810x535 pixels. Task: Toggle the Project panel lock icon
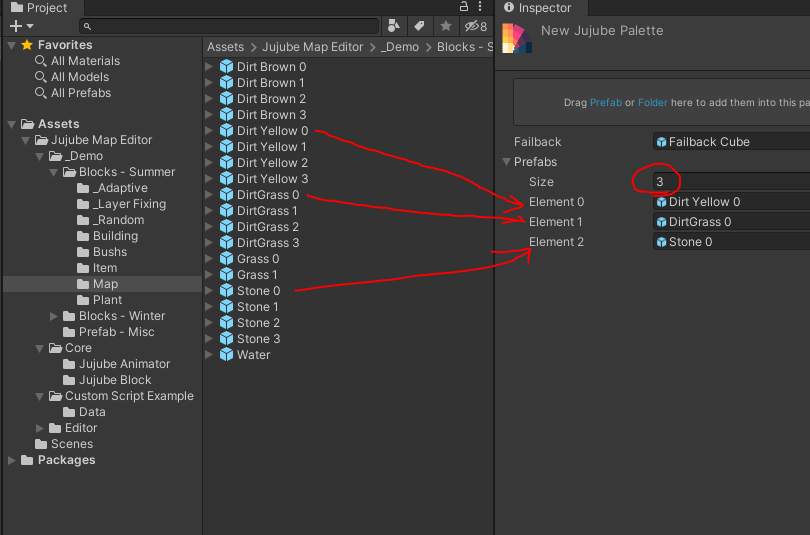point(464,7)
